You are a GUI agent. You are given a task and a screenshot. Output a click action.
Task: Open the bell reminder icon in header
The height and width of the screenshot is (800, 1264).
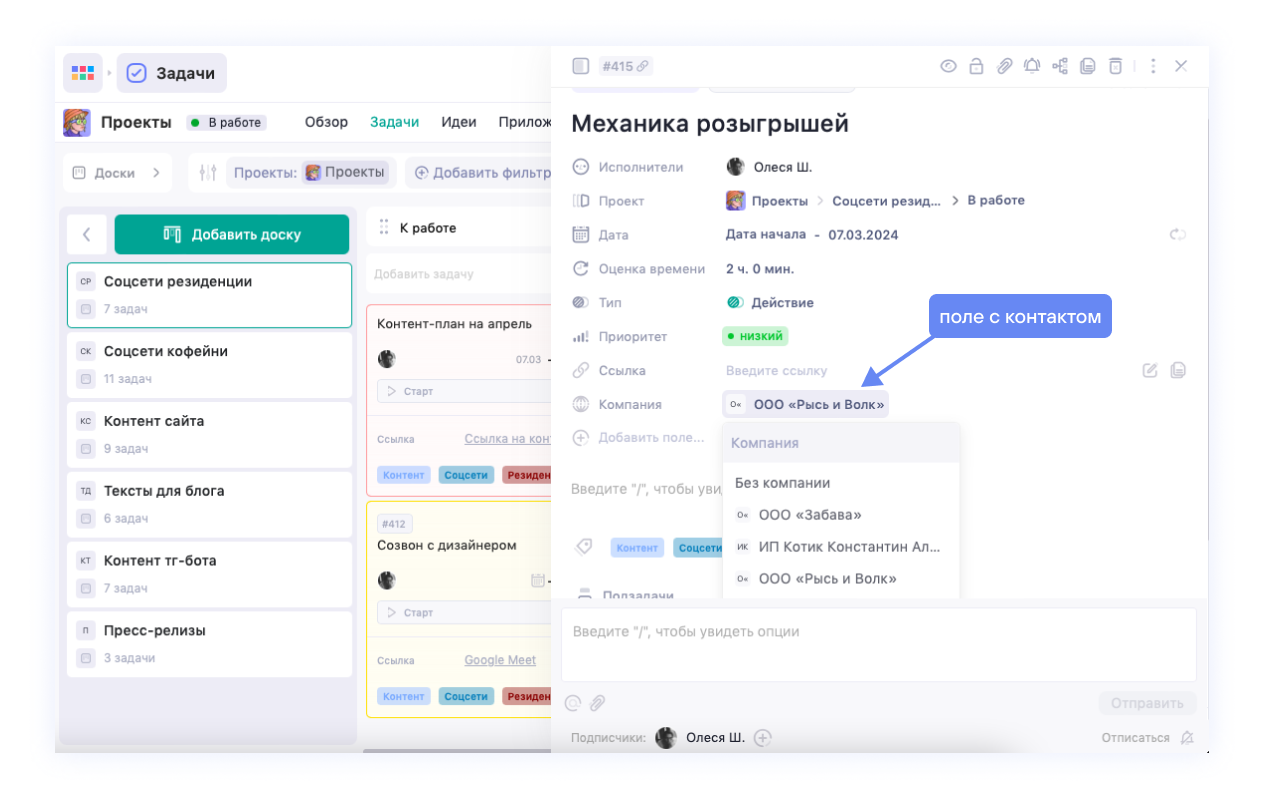pyautogui.click(x=1032, y=66)
